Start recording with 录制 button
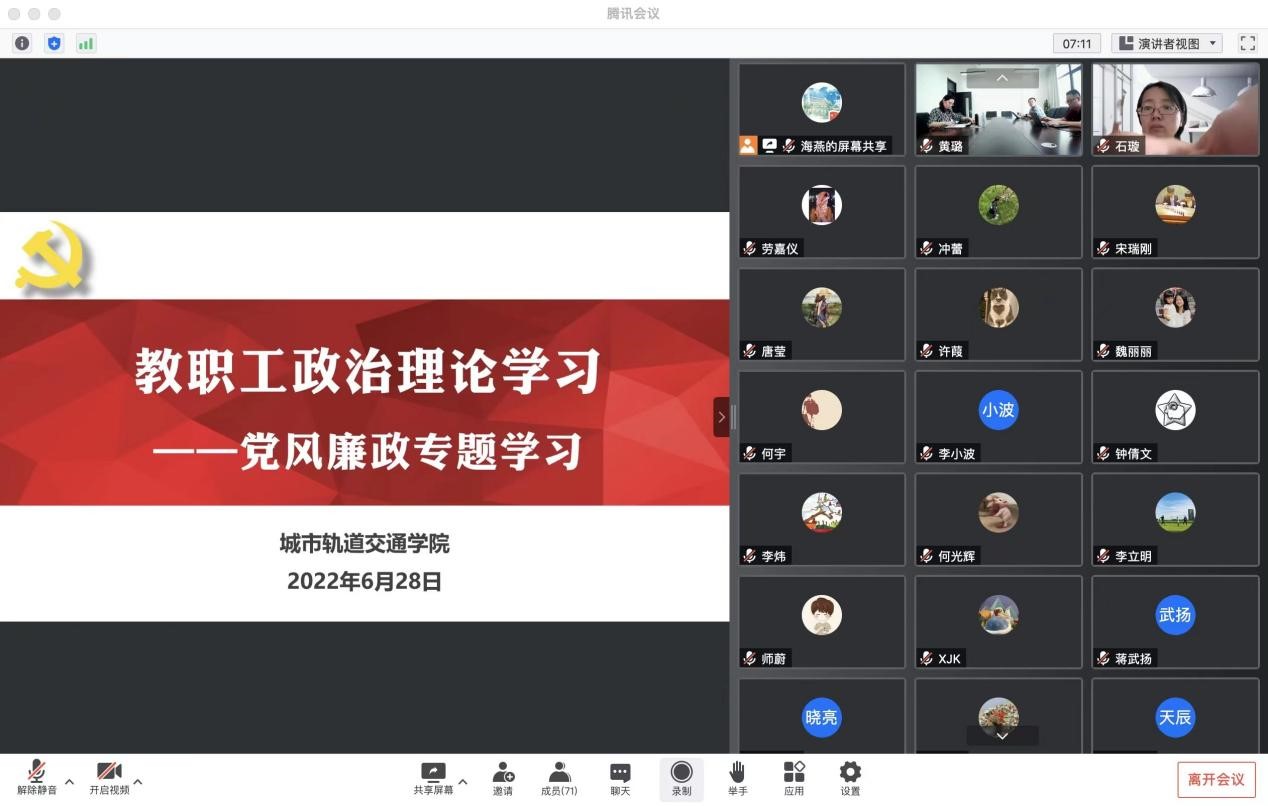 tap(681, 779)
